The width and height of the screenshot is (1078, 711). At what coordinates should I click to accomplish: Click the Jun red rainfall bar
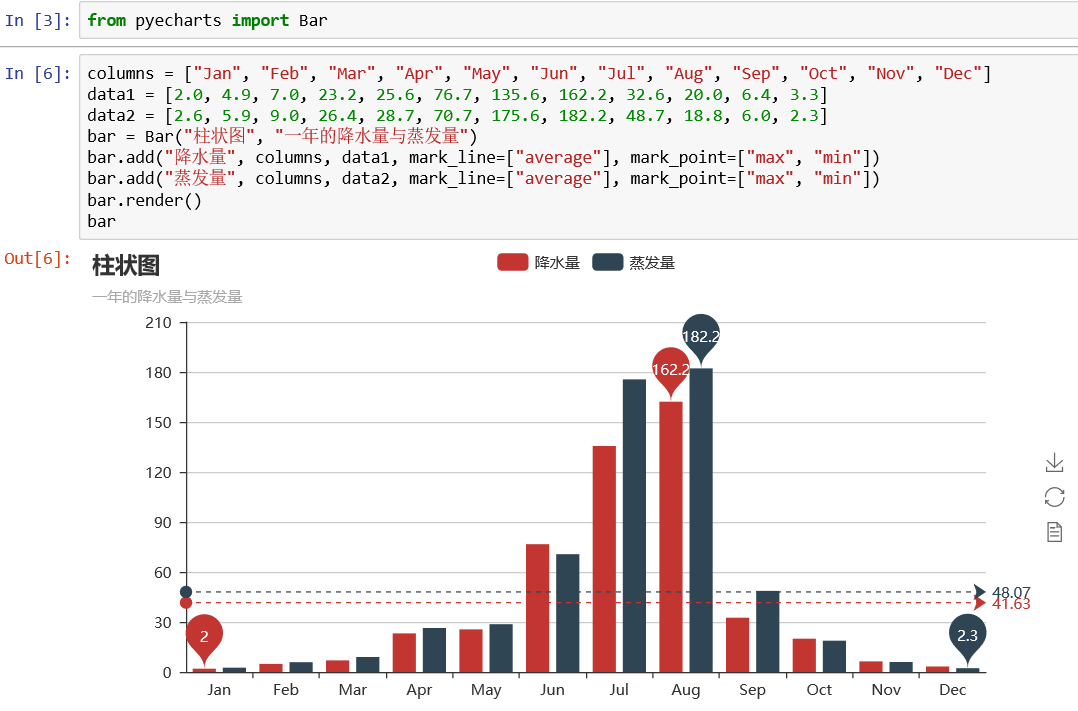tap(538, 609)
